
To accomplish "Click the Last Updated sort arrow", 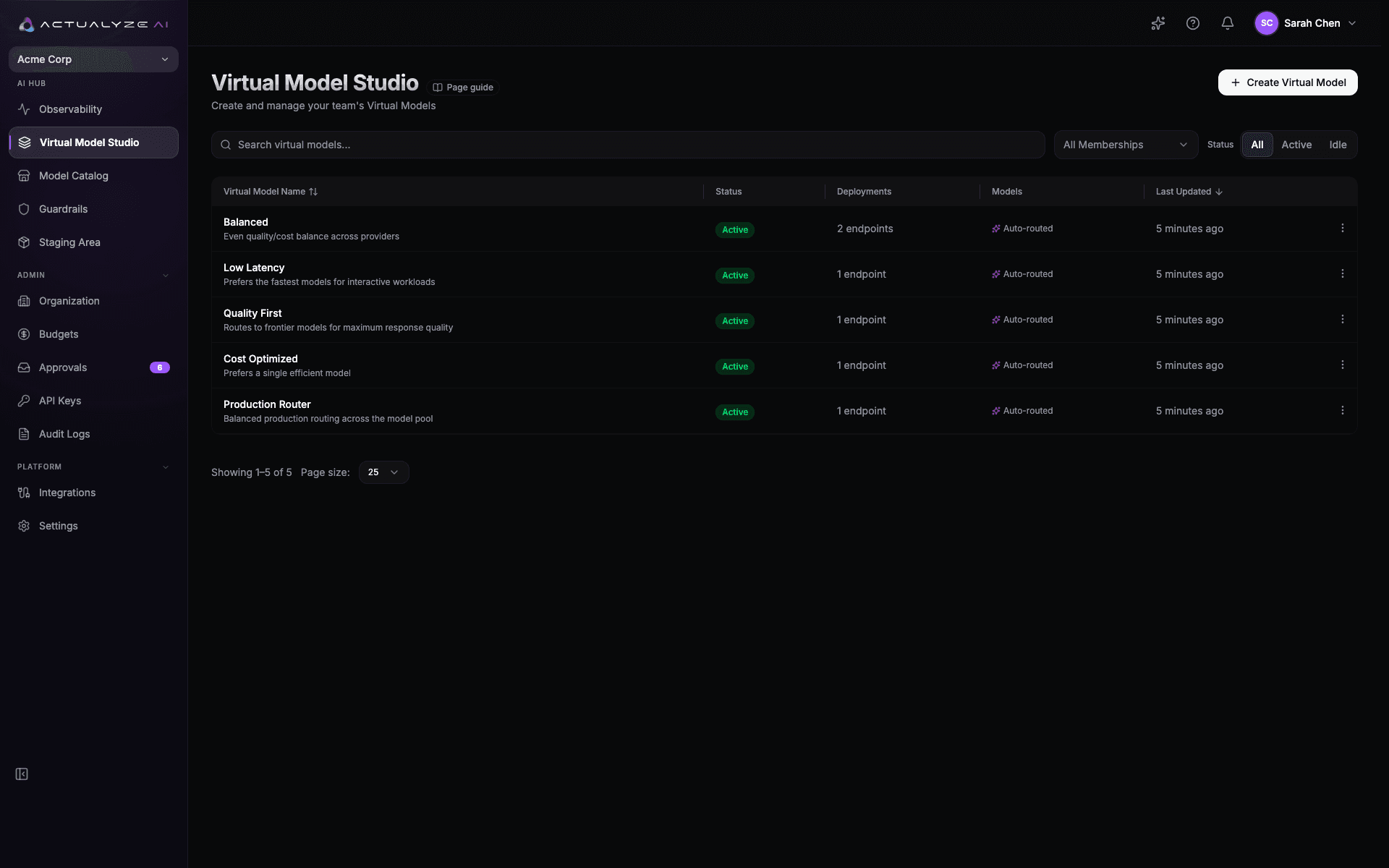I will coord(1219,192).
